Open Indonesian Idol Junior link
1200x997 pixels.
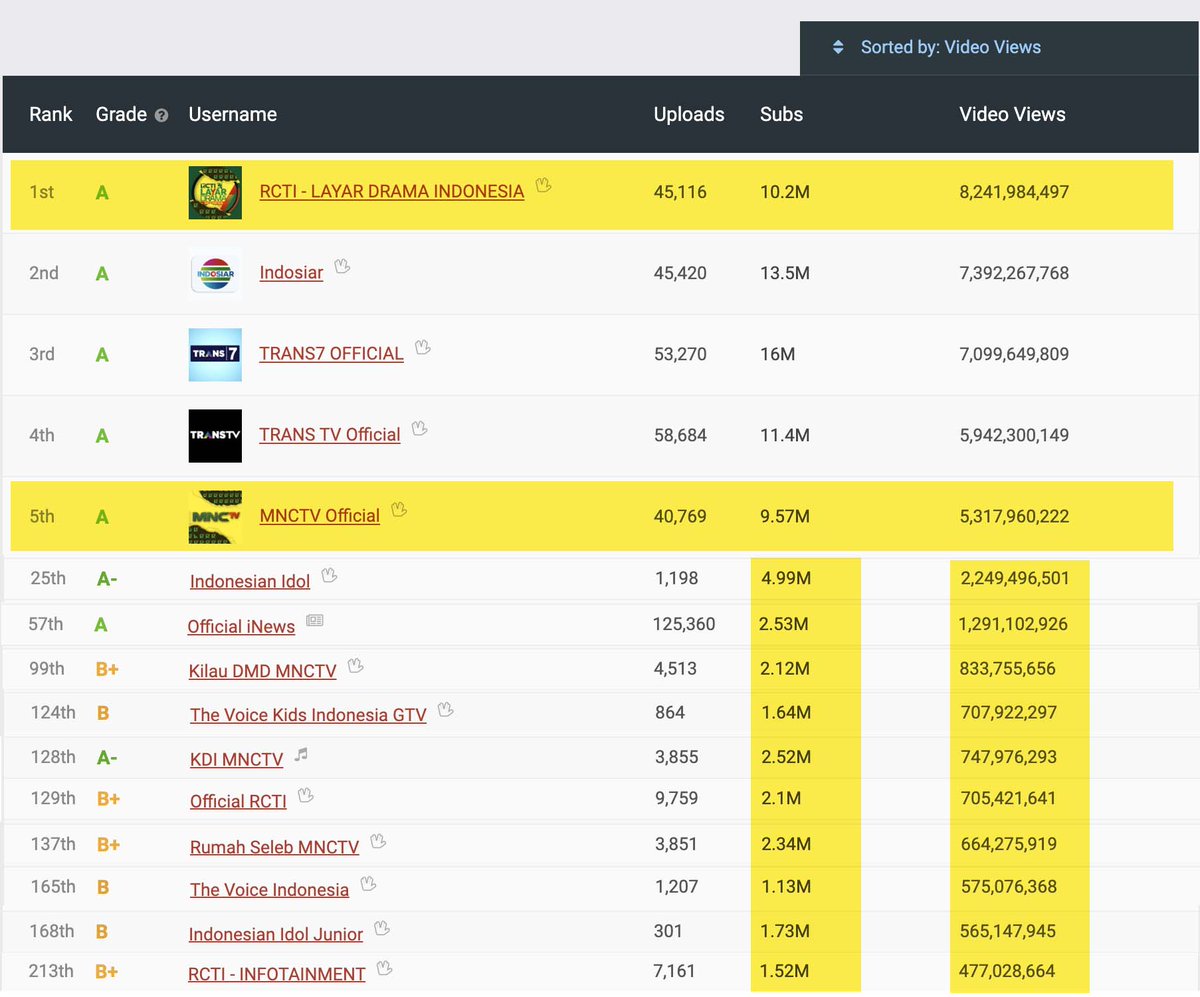click(276, 934)
